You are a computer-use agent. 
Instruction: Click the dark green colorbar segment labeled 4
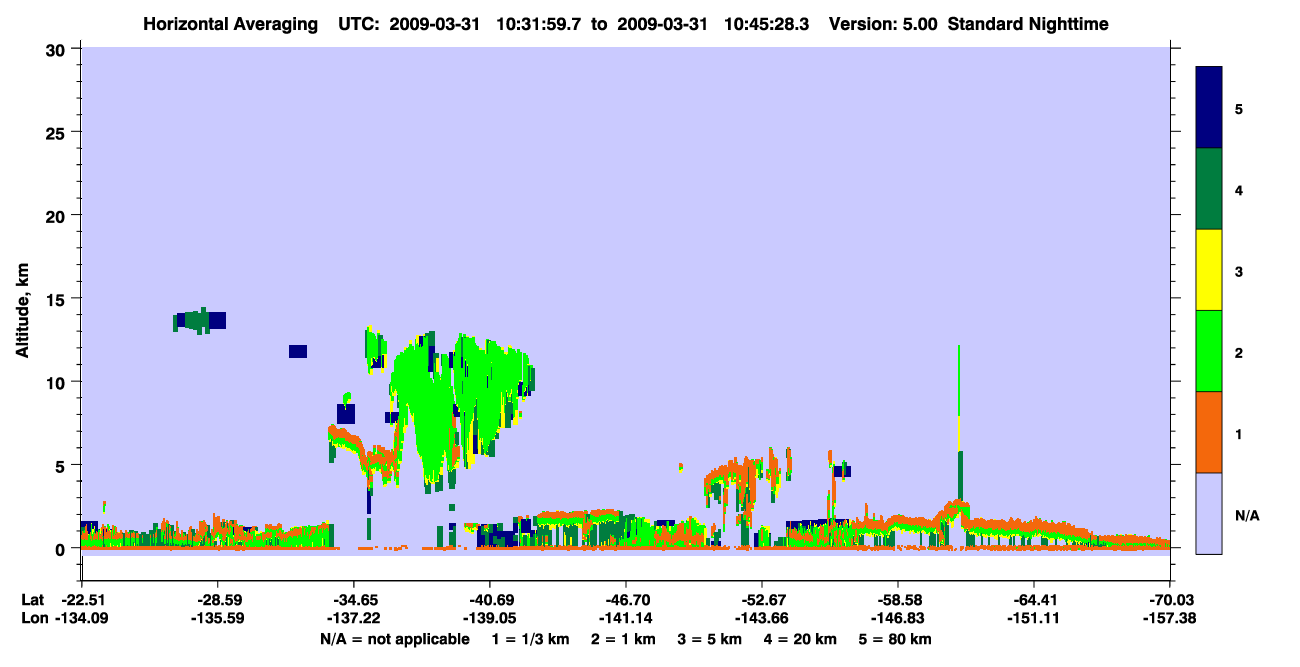[x=1209, y=189]
